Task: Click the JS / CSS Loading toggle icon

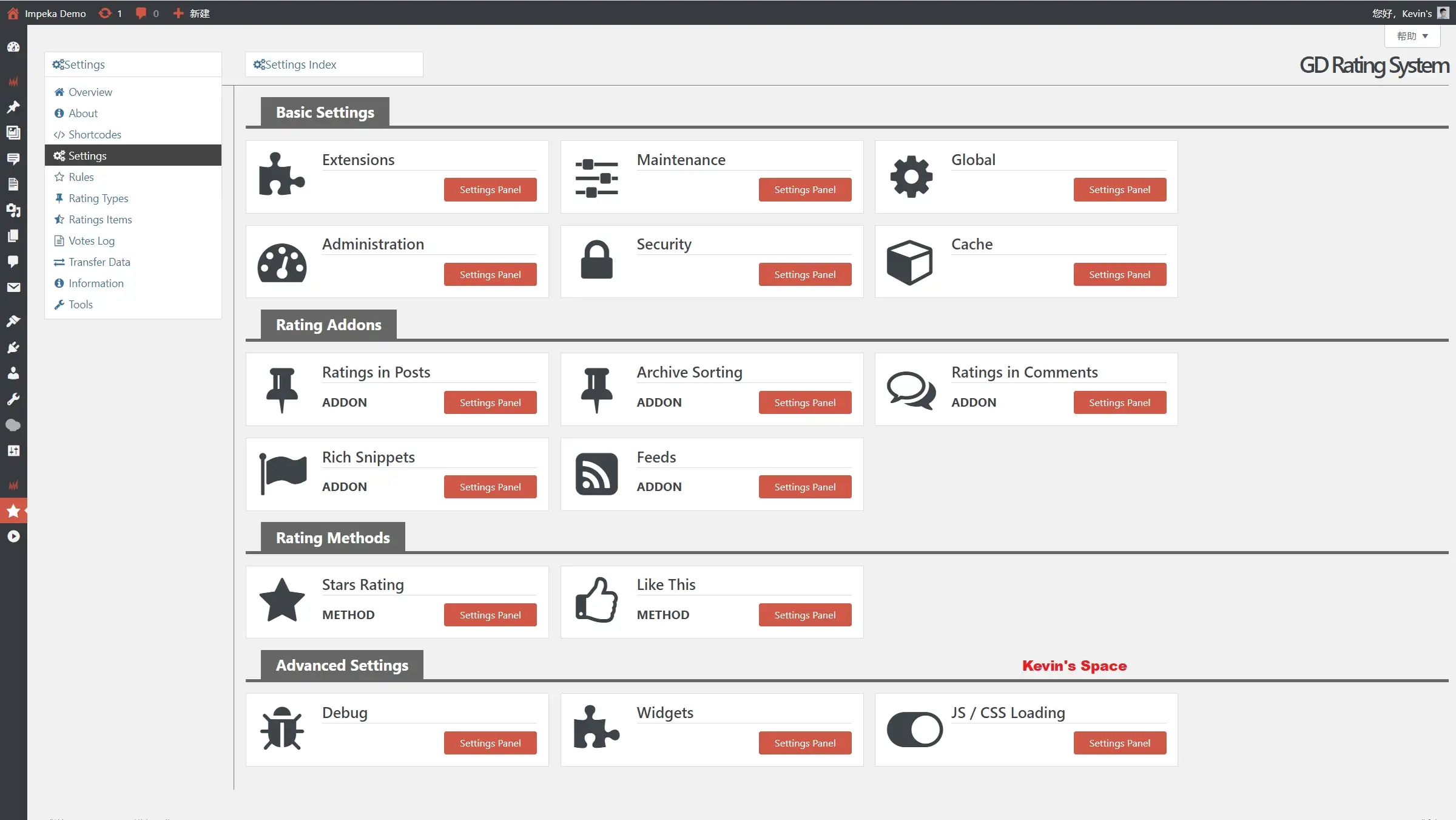Action: pyautogui.click(x=914, y=730)
